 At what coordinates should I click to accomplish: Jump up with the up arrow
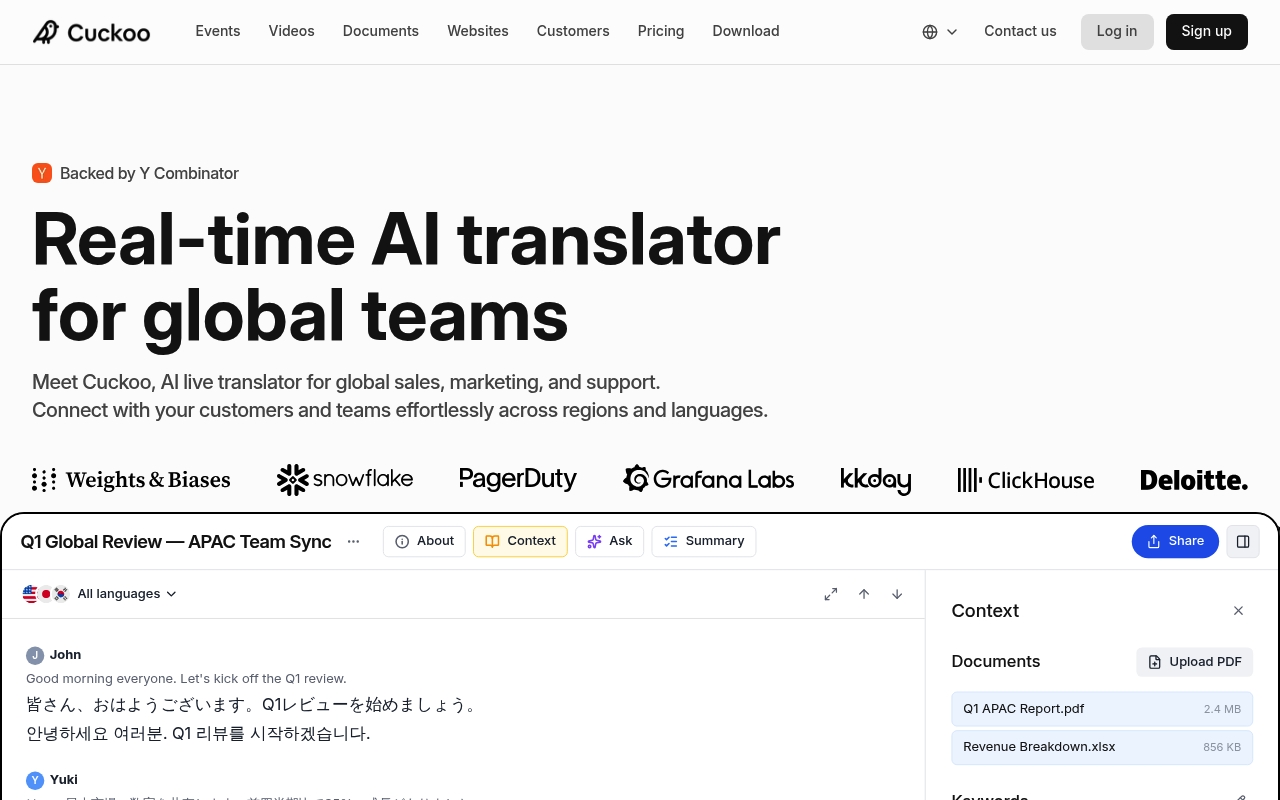pyautogui.click(x=864, y=594)
